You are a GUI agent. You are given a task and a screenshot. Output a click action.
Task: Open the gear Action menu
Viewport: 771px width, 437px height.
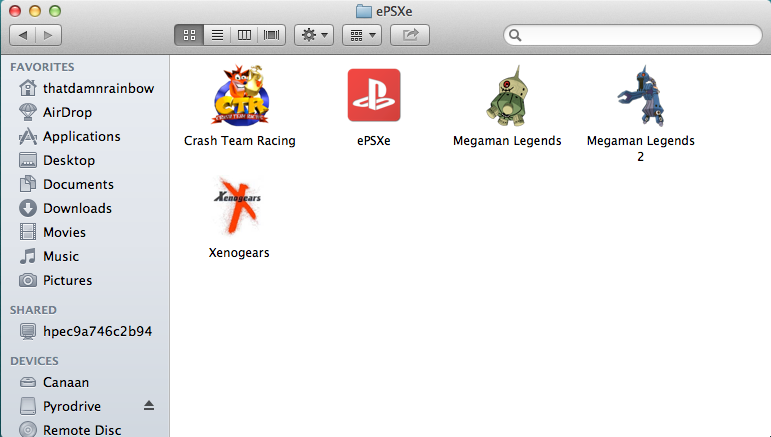[x=314, y=35]
